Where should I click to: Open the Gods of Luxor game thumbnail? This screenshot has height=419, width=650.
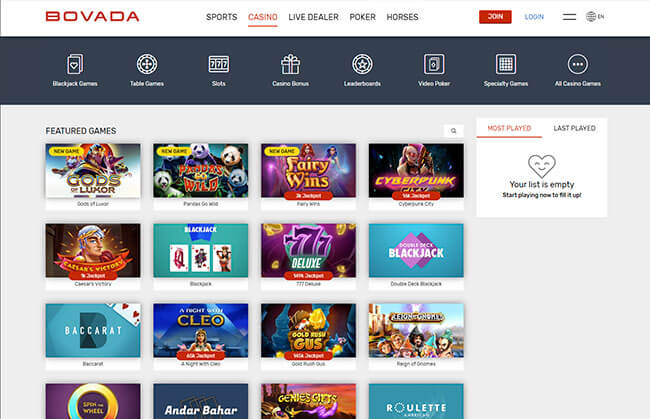93,171
